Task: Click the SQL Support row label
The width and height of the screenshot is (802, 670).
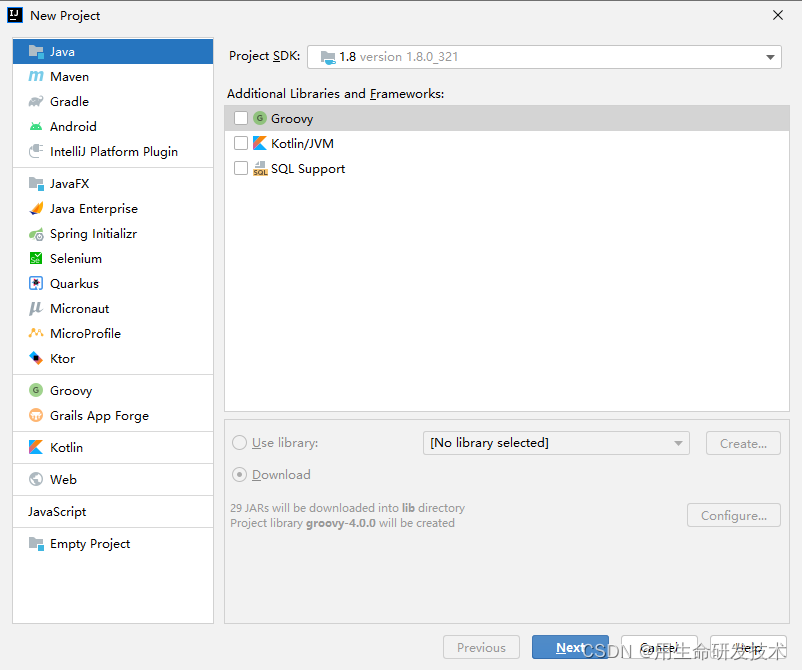Action: (x=308, y=169)
